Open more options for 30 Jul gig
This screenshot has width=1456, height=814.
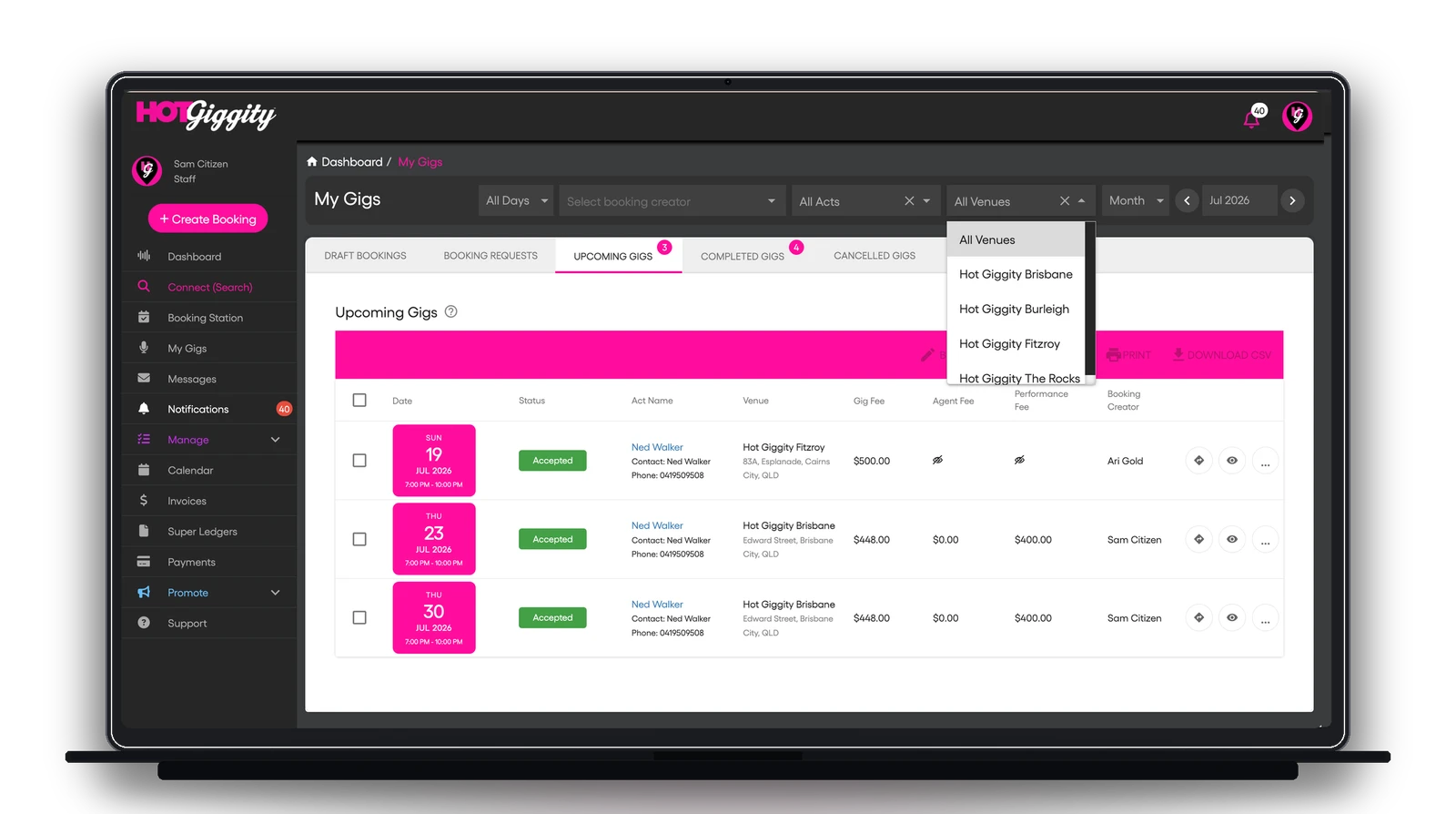click(x=1265, y=617)
